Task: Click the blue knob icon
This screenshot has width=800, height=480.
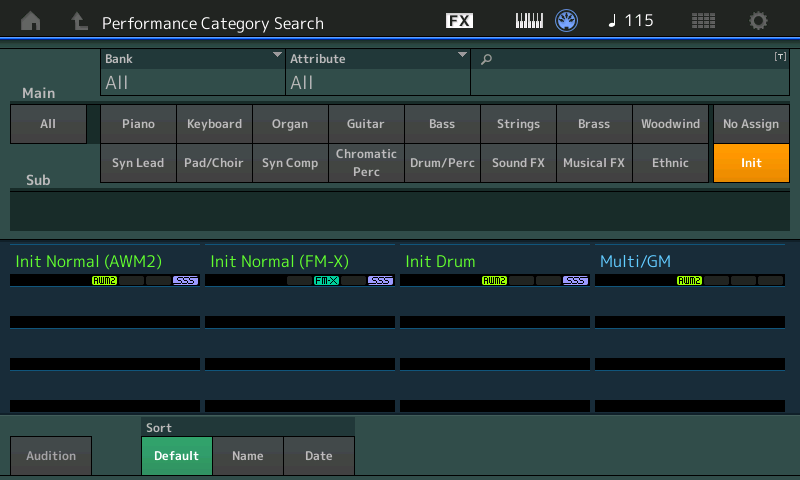Action: pyautogui.click(x=567, y=21)
